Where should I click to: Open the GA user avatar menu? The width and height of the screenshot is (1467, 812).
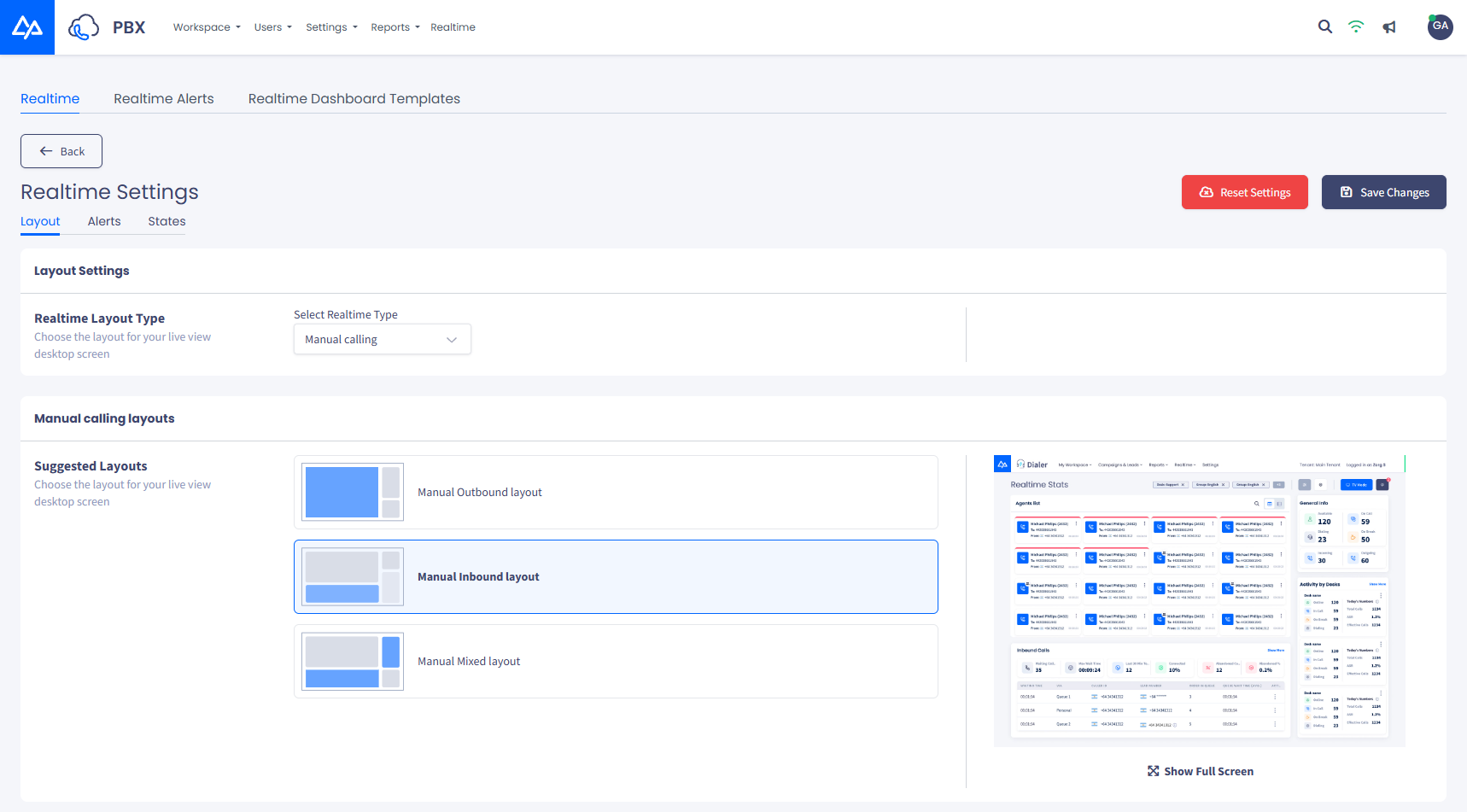click(x=1441, y=26)
